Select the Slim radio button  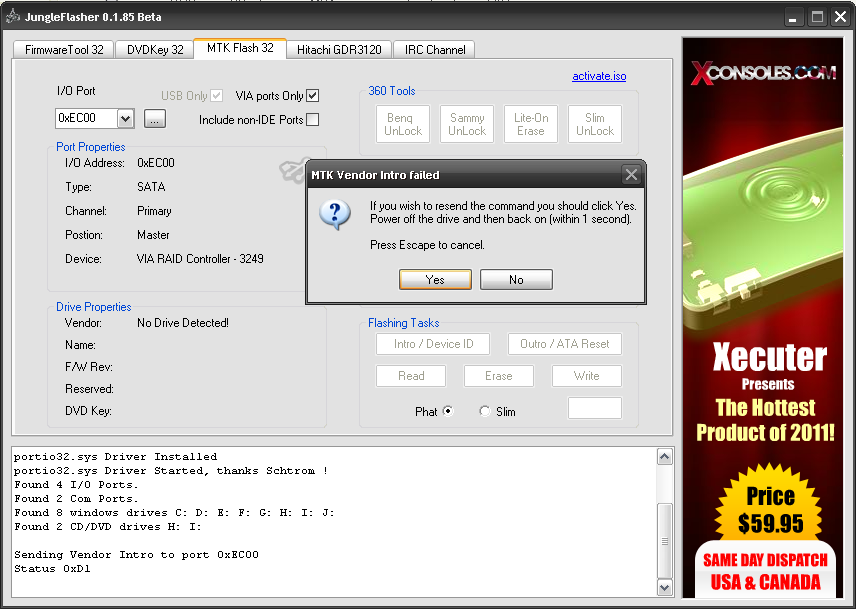tap(485, 411)
